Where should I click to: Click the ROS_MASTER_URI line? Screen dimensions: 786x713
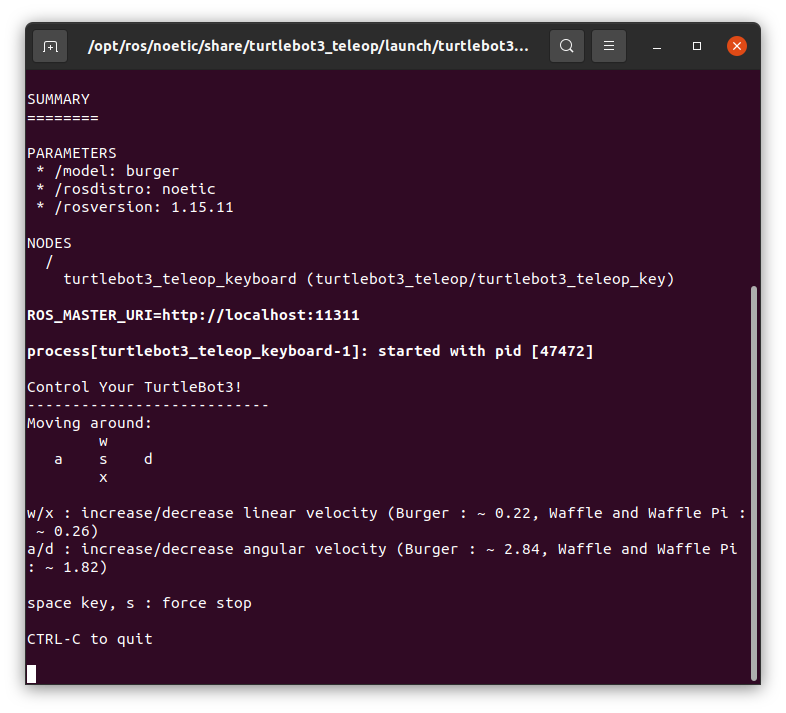(193, 315)
